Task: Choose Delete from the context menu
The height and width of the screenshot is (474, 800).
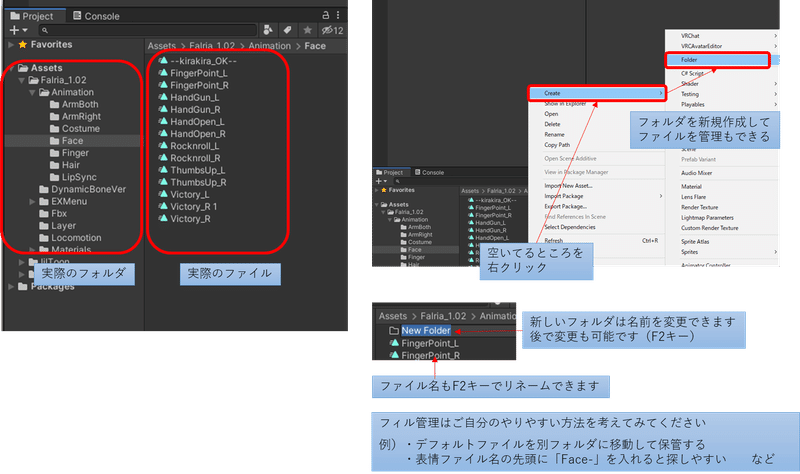Action: (x=552, y=124)
